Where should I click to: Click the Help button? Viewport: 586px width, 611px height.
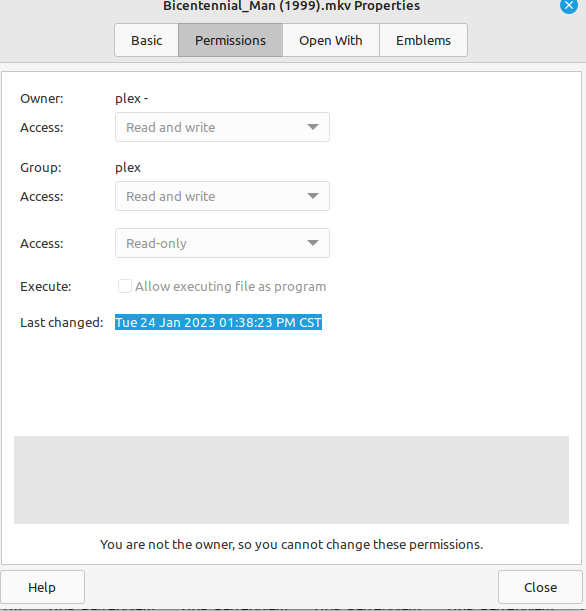(x=42, y=587)
